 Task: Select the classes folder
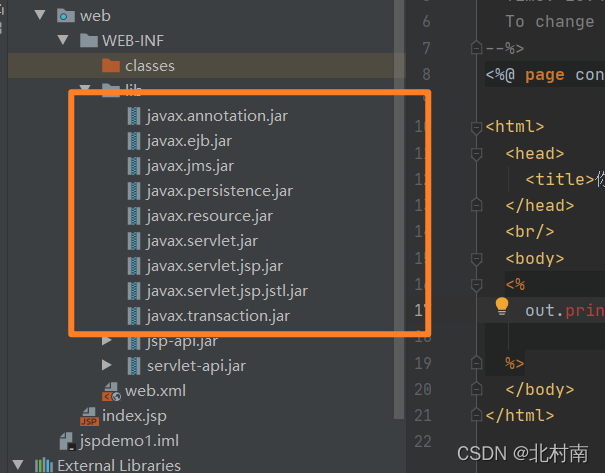click(x=150, y=66)
